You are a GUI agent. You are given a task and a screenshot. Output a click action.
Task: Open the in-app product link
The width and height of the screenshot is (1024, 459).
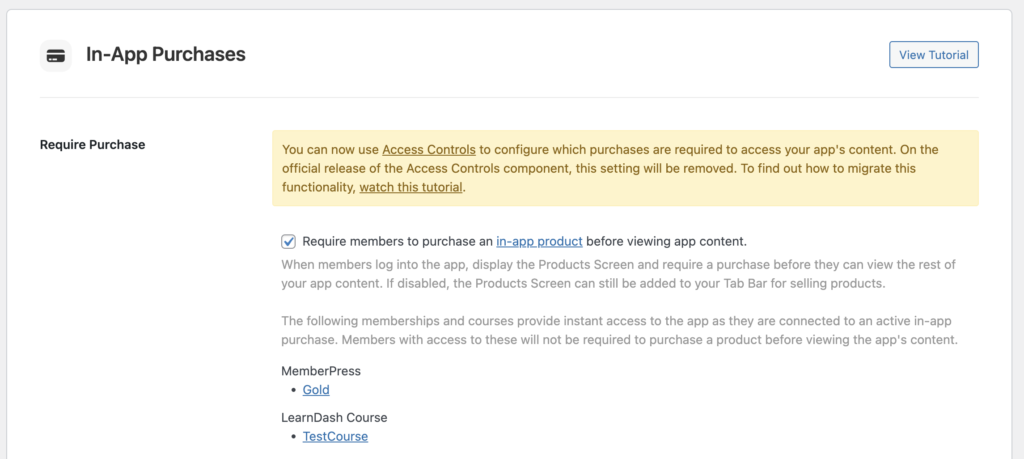(539, 241)
